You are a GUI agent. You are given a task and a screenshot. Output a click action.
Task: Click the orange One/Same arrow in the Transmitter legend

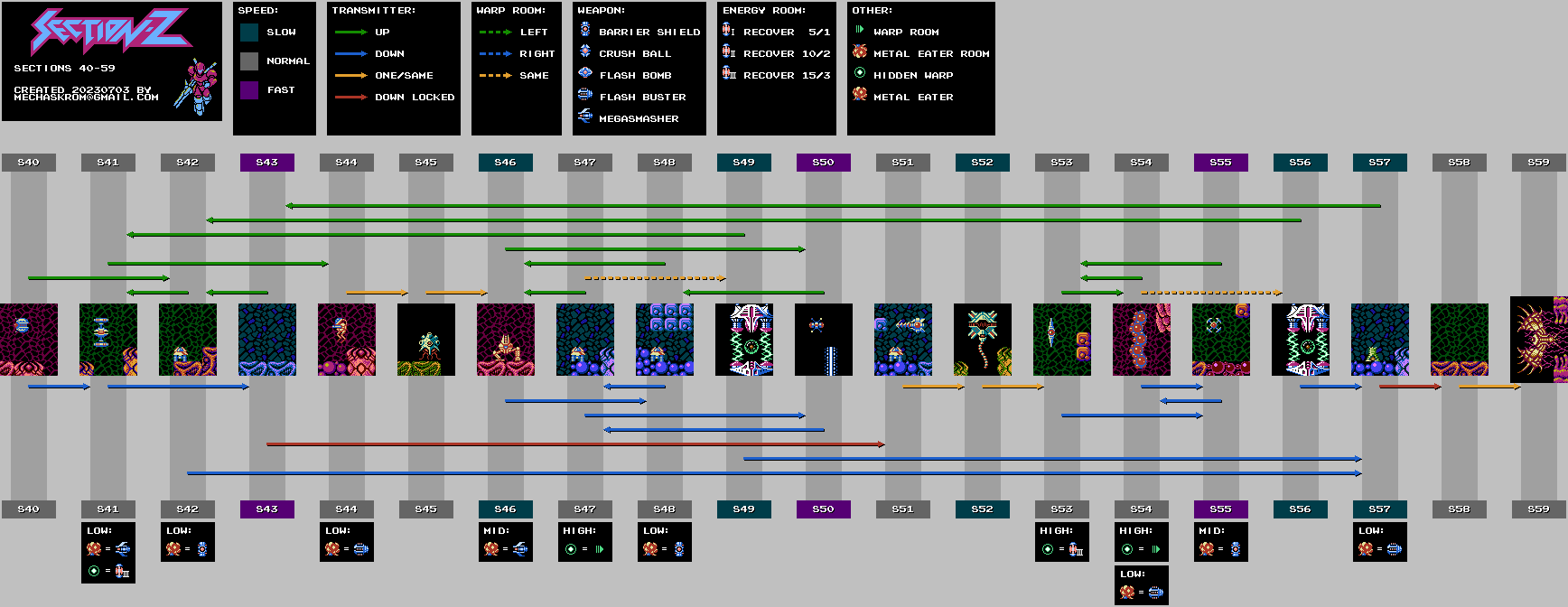coord(350,76)
